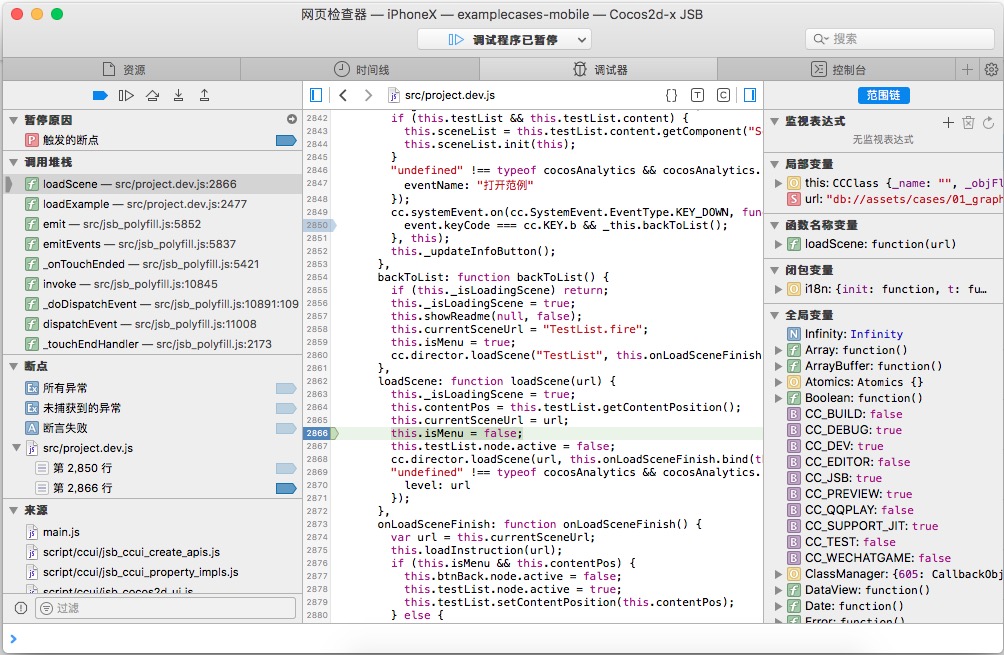Screen dimensions: 1004x655
Task: Click the src/project.dev.js path label
Action: [449, 95]
